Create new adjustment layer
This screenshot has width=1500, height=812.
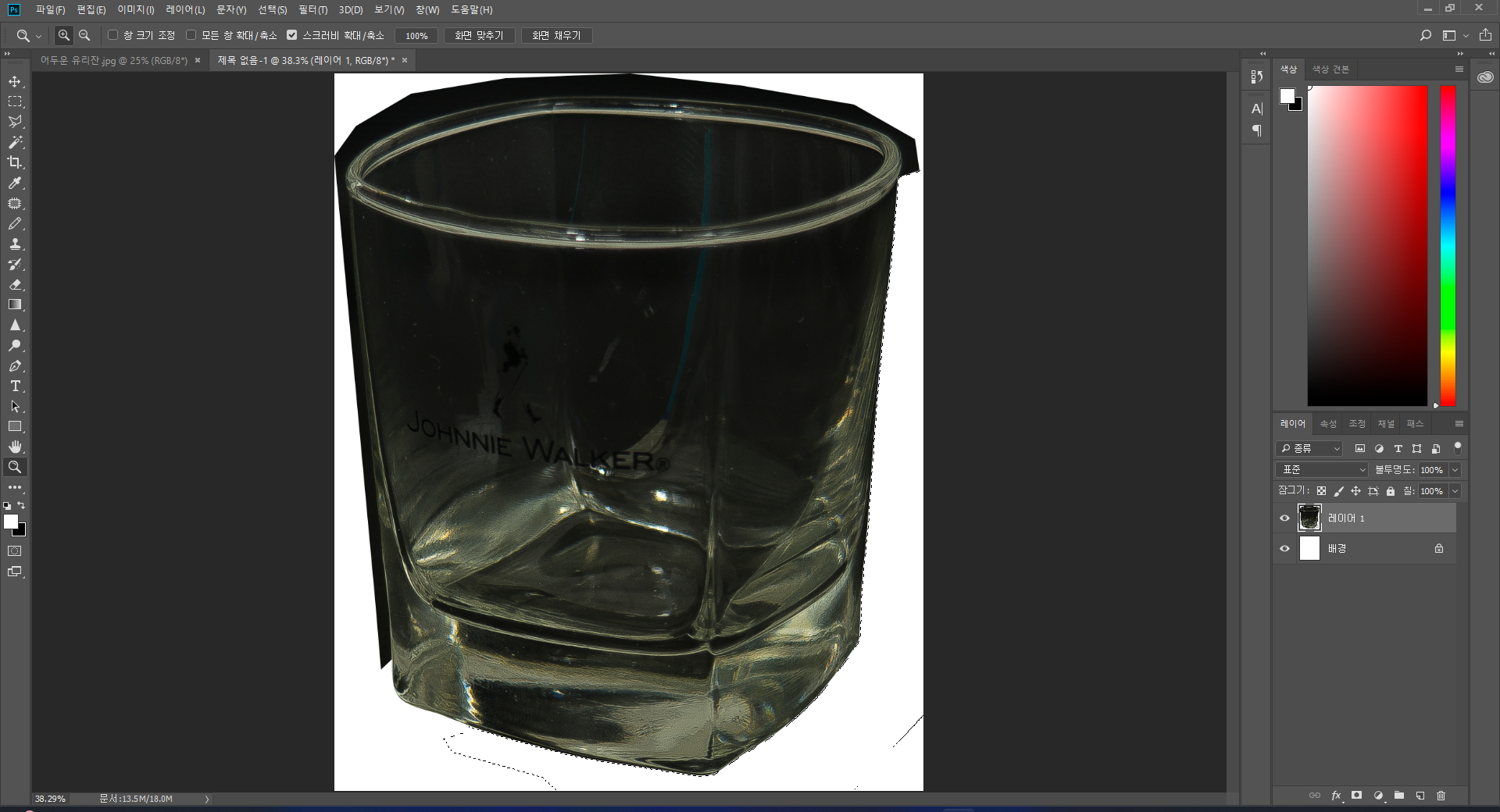coord(1378,796)
